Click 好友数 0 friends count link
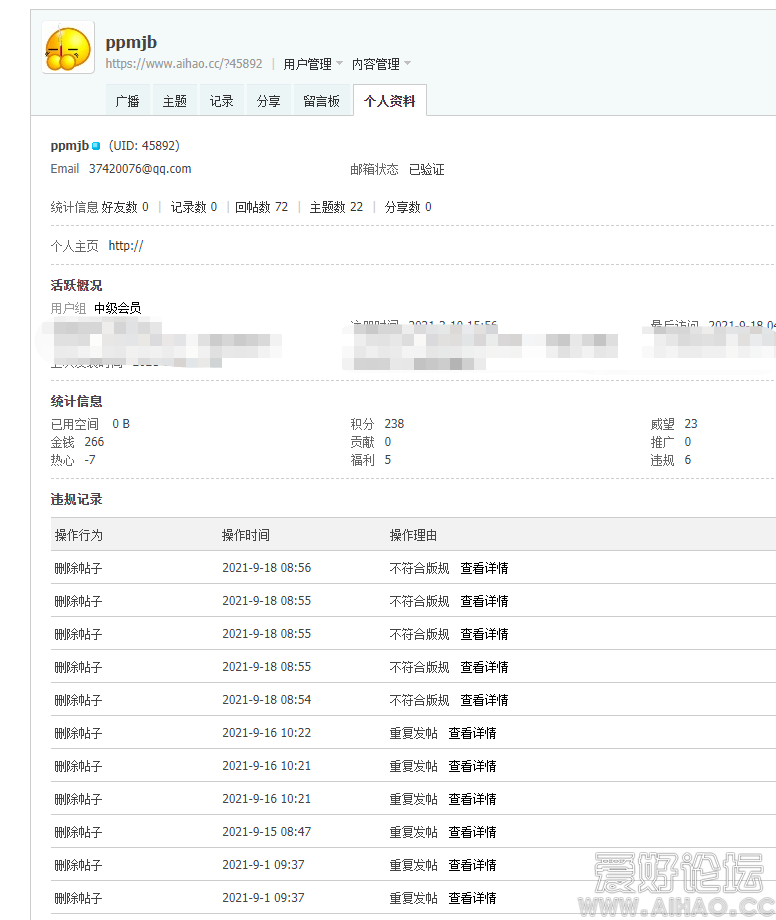This screenshot has width=776, height=920. pos(124,207)
